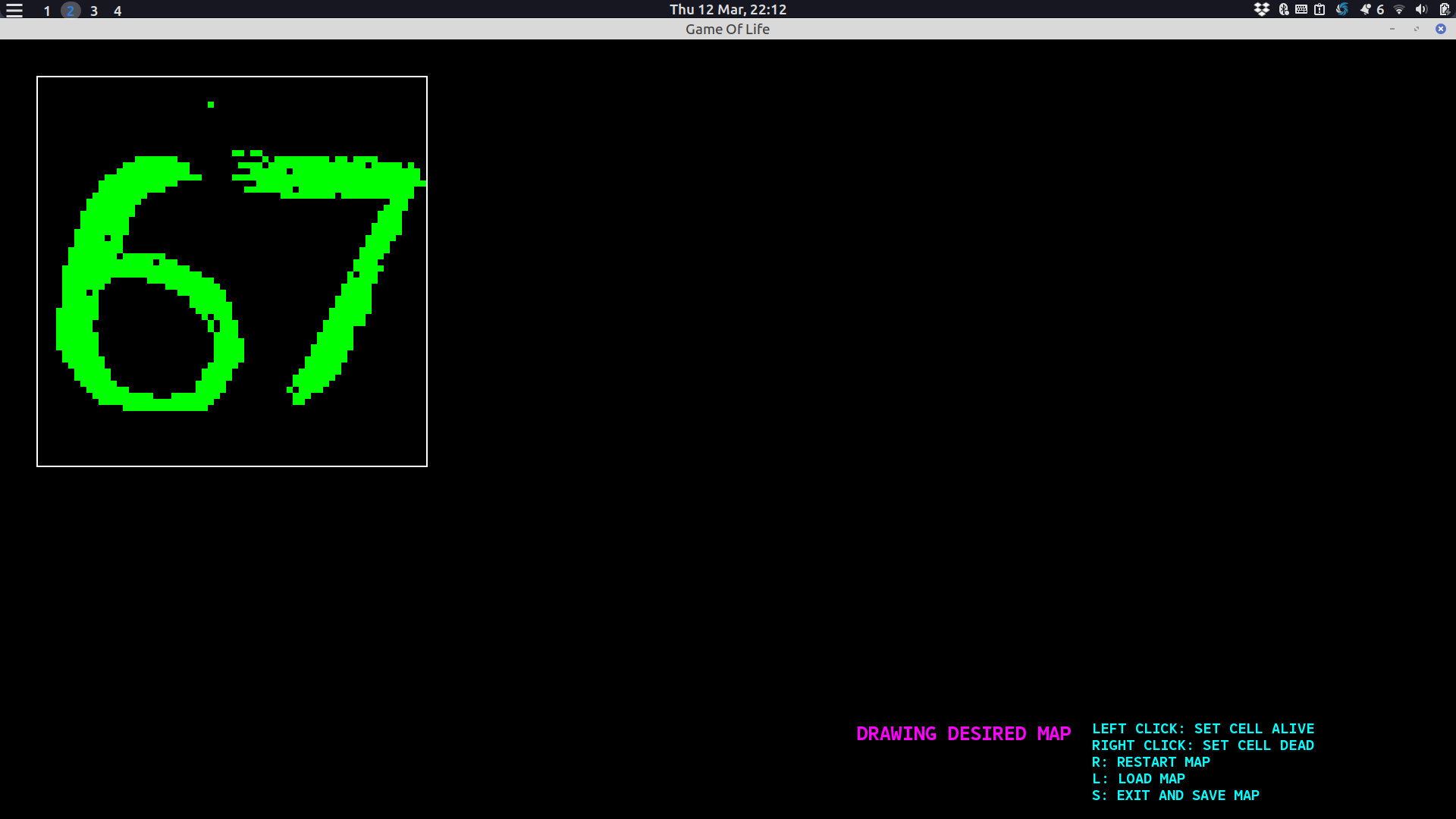
Task: Click the blue swirl shutter tray icon
Action: (1341, 9)
